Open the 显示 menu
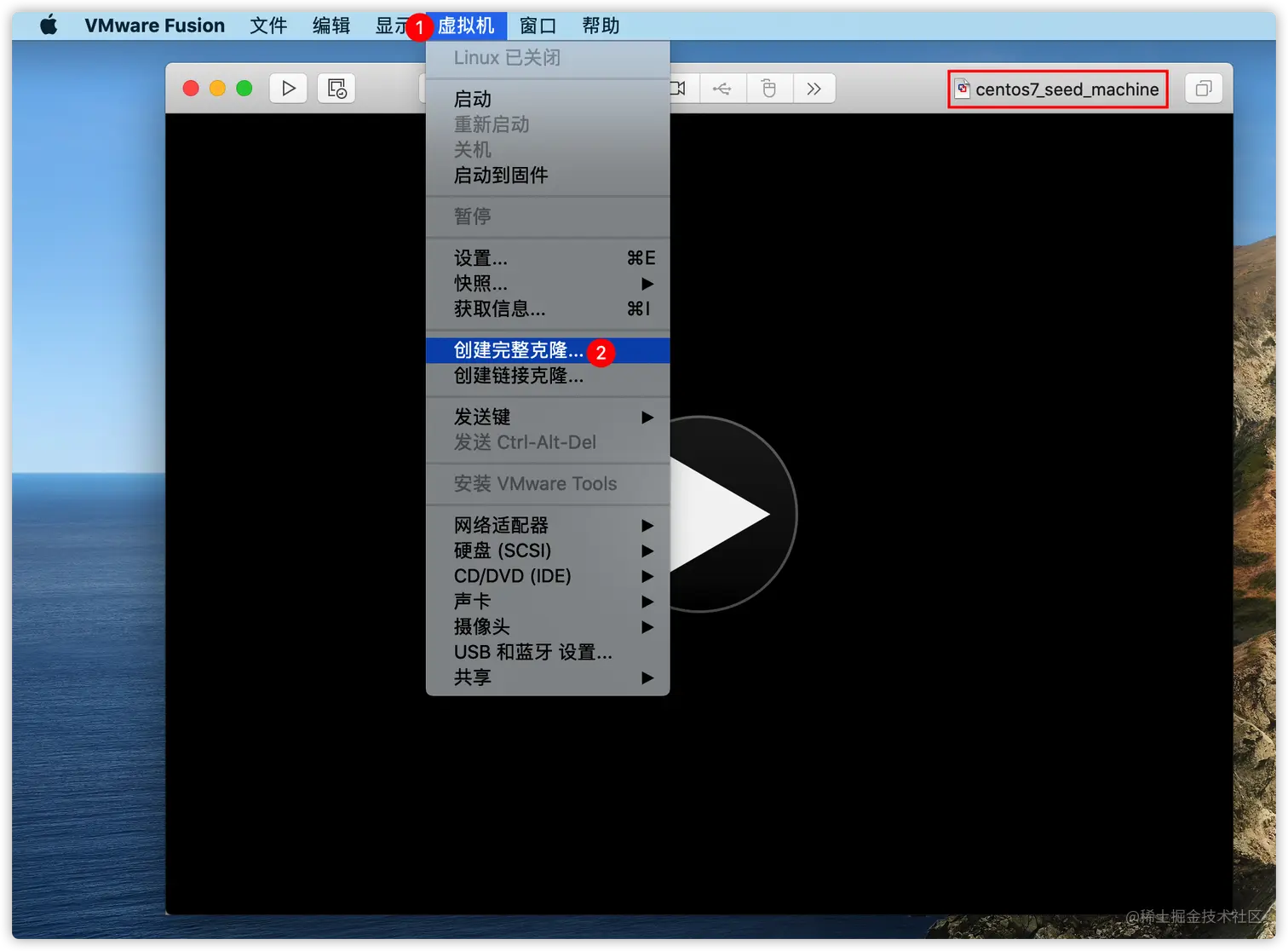The image size is (1288, 951). 392,26
